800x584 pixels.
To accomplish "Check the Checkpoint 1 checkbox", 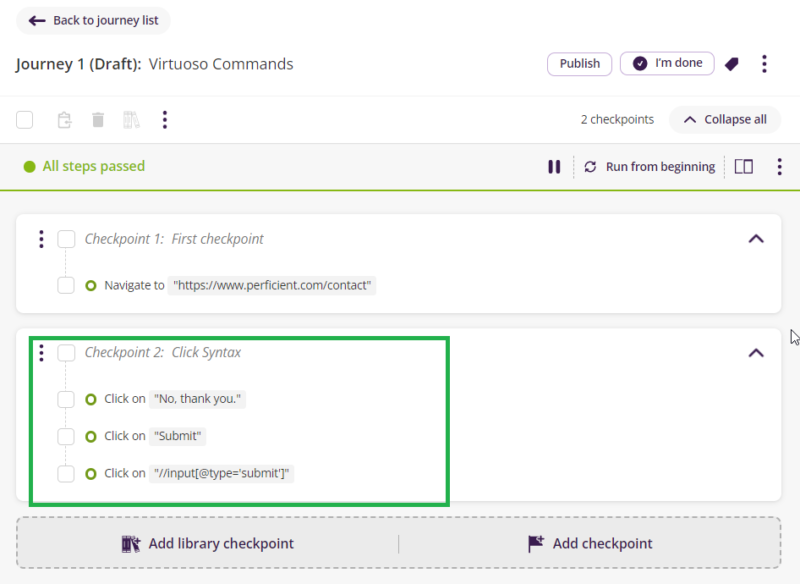I will click(x=67, y=239).
